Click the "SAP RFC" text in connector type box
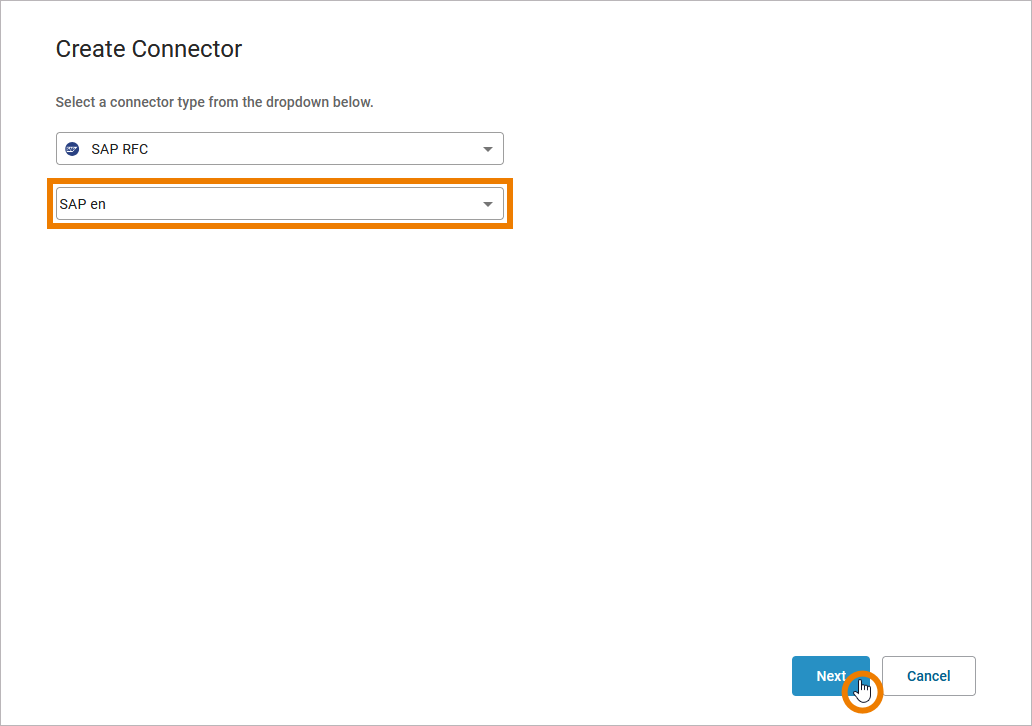 [x=120, y=149]
